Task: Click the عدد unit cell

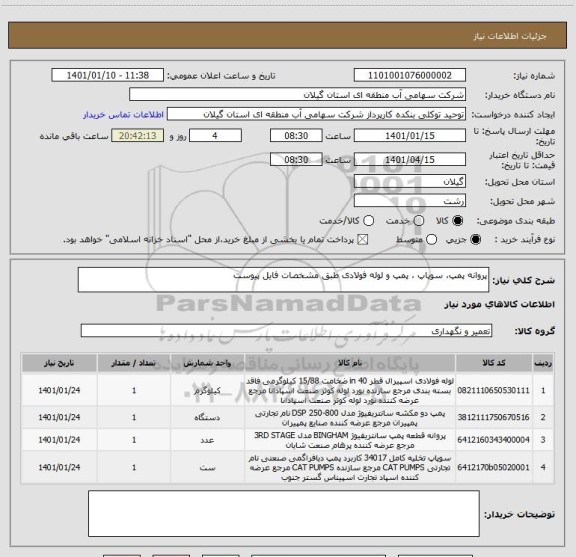Action: (207, 440)
